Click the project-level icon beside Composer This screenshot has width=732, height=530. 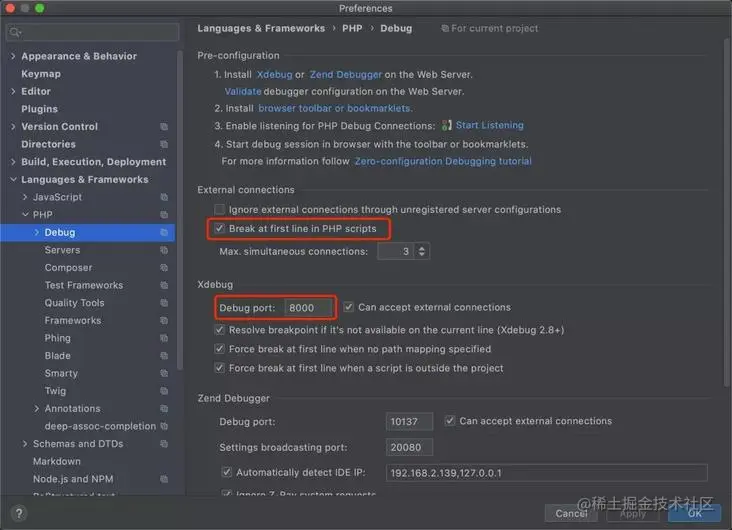click(x=164, y=268)
